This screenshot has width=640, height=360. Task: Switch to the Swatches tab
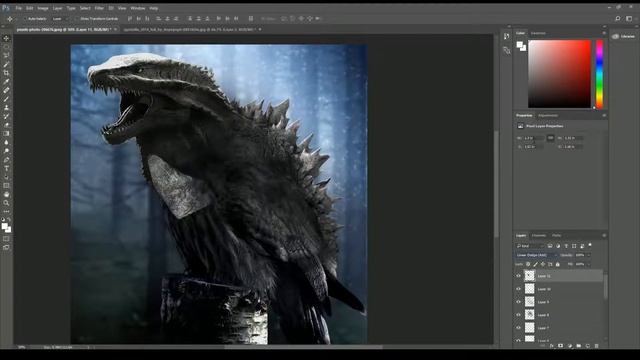coord(538,33)
